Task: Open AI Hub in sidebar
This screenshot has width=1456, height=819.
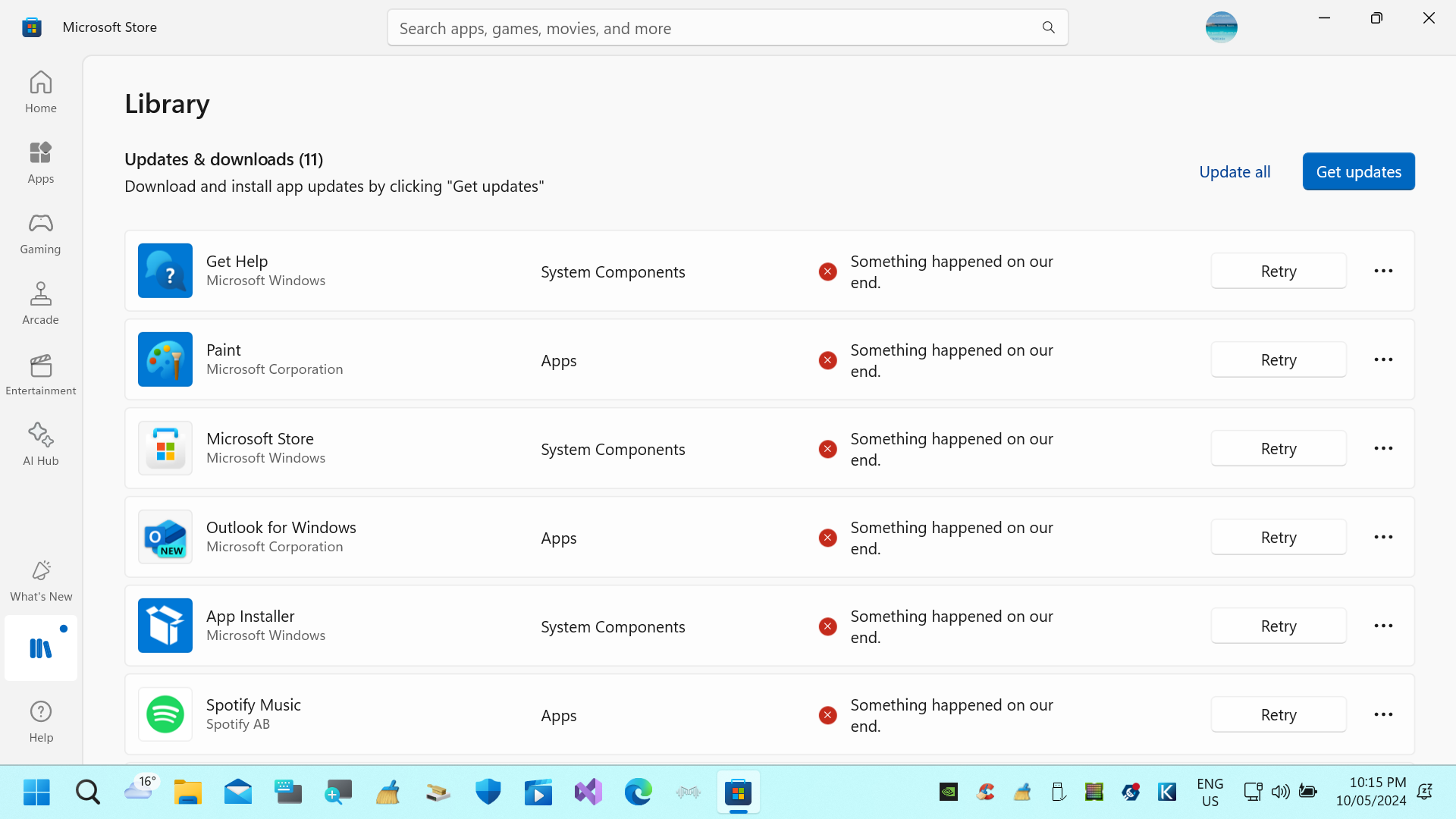Action: click(41, 444)
